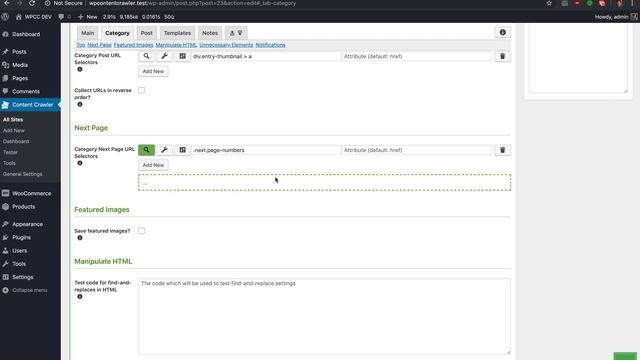Image resolution: width=640 pixels, height=360 pixels.
Task: Open All Sites submenu item
Action: pyautogui.click(x=13, y=120)
